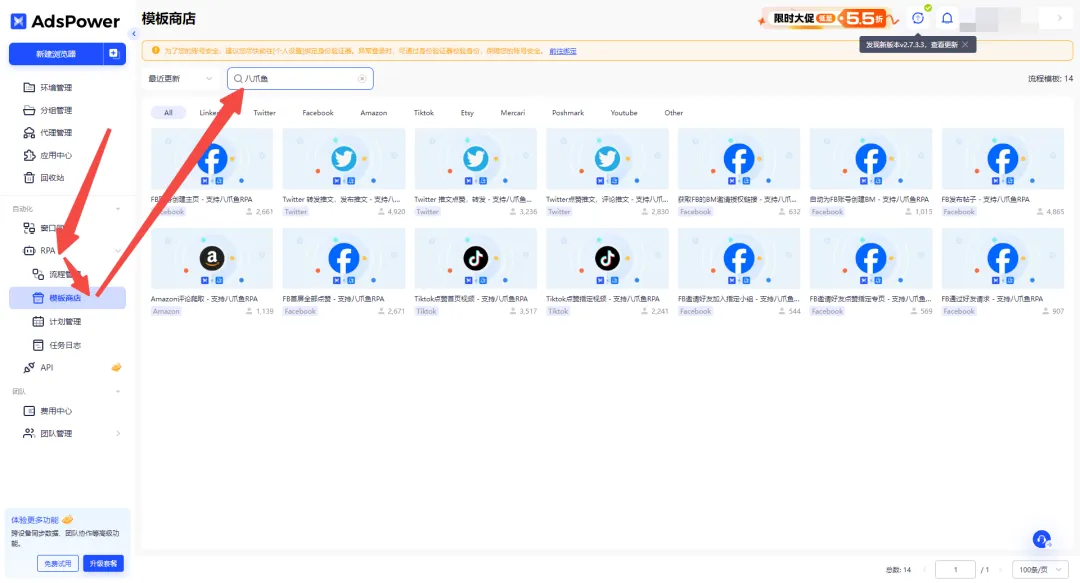Select the Amazon category tab
The image size is (1080, 583).
(373, 113)
